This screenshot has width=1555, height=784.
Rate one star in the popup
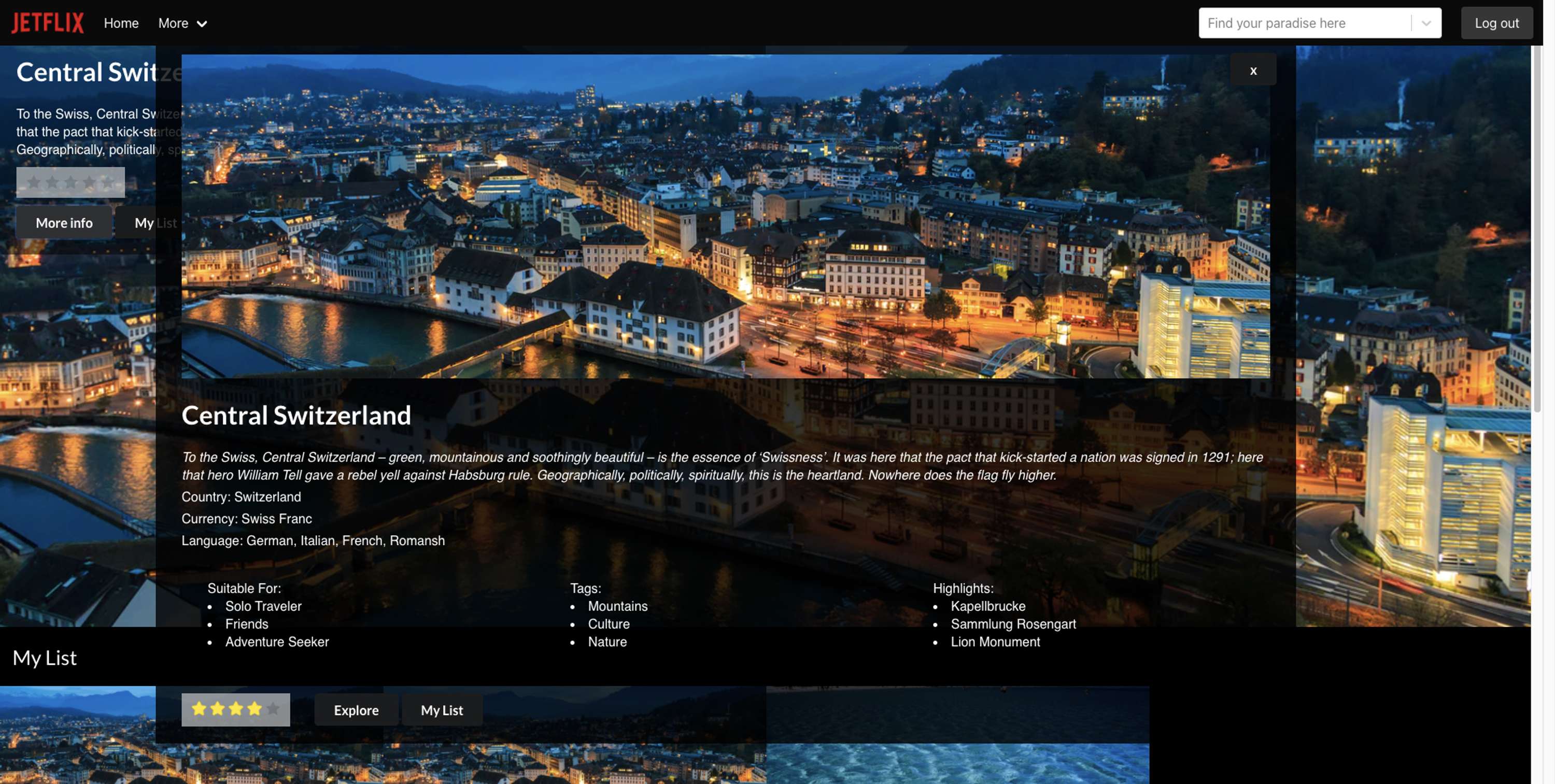point(199,708)
